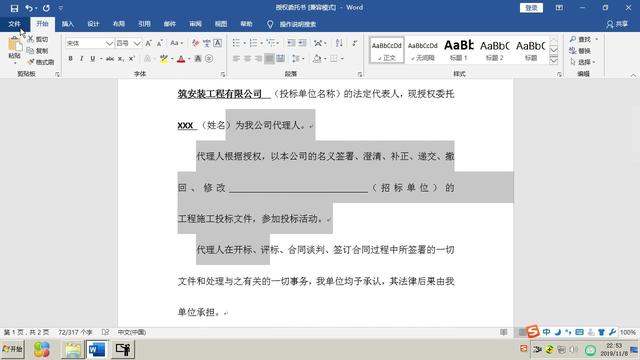This screenshot has width=640, height=360.
Task: Click the Save icon in quick access toolbar
Action: 14,8
